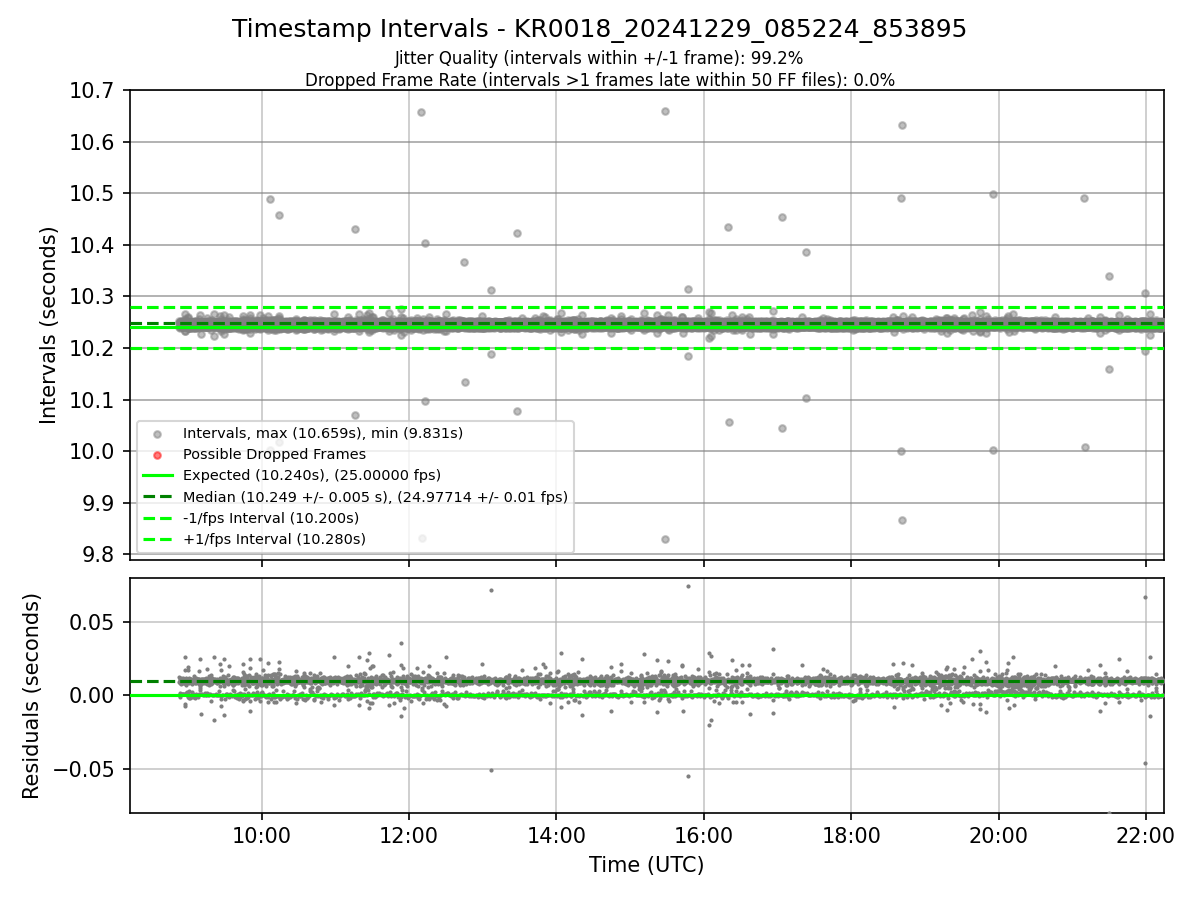
Task: Click the solid green line sample for Expected
Action: coord(157,476)
